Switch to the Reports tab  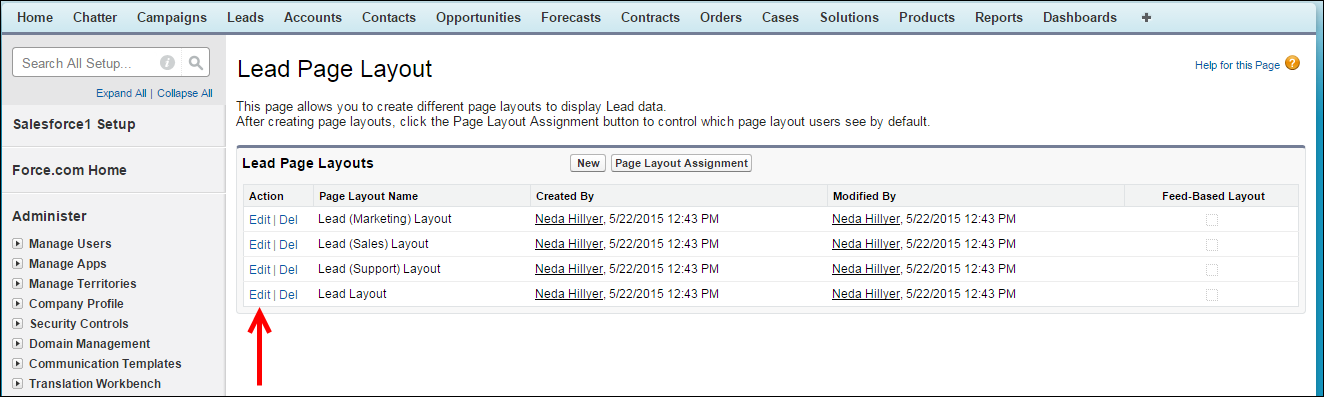(999, 17)
